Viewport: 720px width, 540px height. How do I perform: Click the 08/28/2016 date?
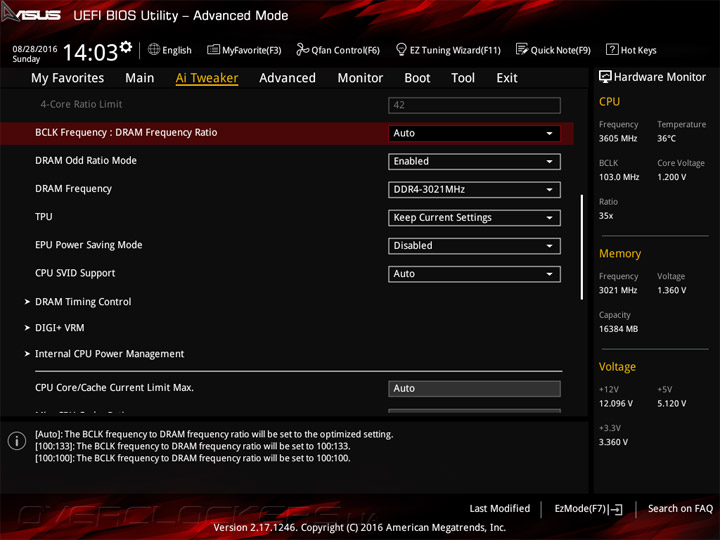[34, 49]
